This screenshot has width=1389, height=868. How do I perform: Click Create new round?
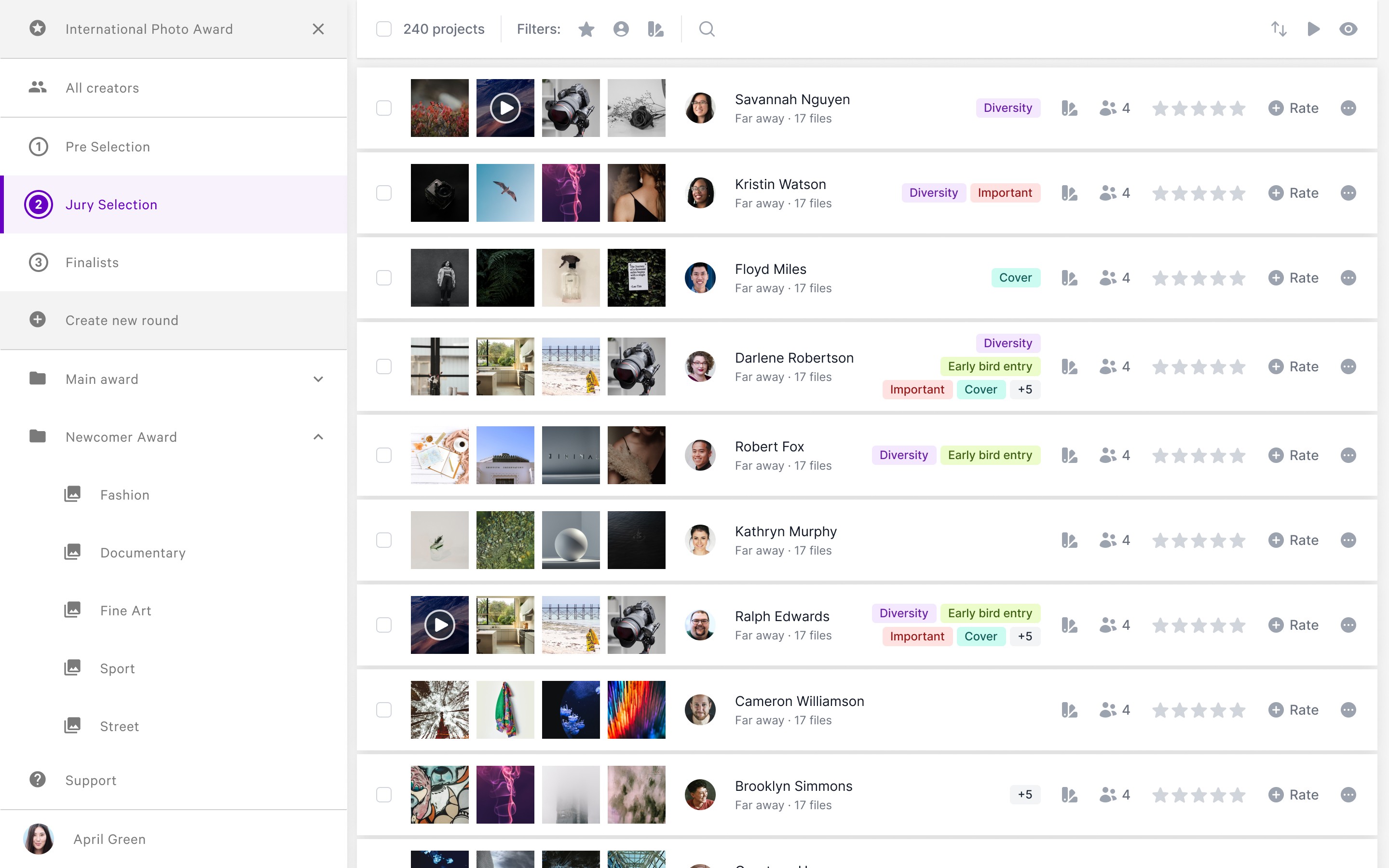[122, 320]
